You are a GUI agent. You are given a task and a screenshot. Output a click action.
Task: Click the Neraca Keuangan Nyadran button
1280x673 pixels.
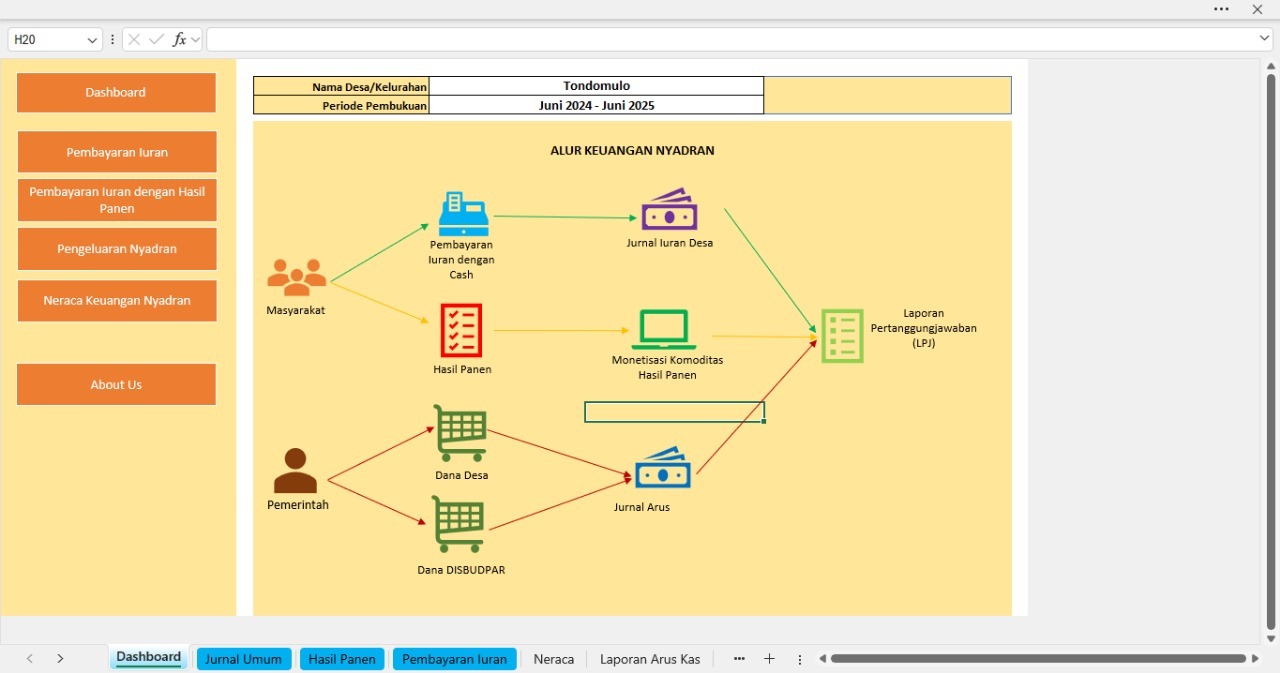pos(117,300)
